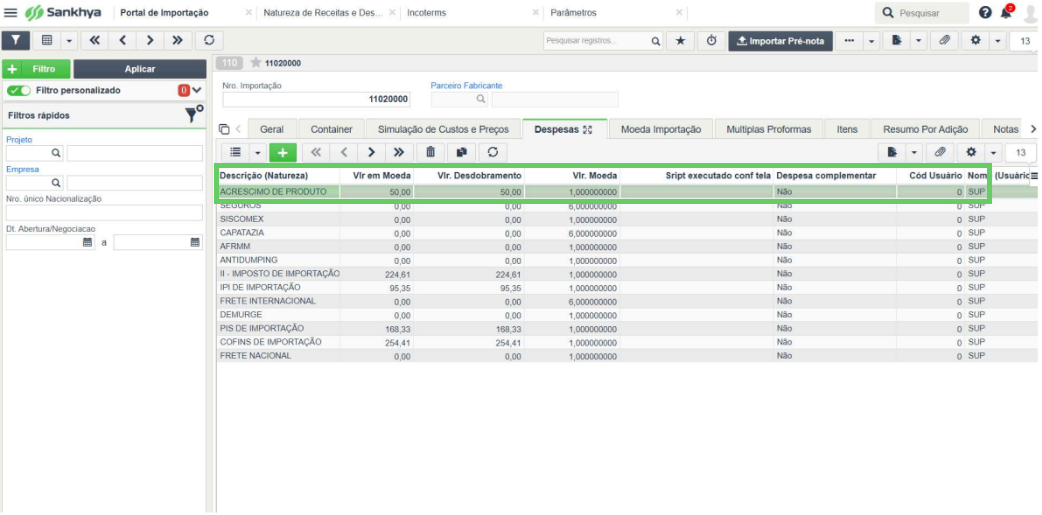This screenshot has height=515, width=1042.
Task: Open attachments paperclip in main toolbar
Action: 944,41
